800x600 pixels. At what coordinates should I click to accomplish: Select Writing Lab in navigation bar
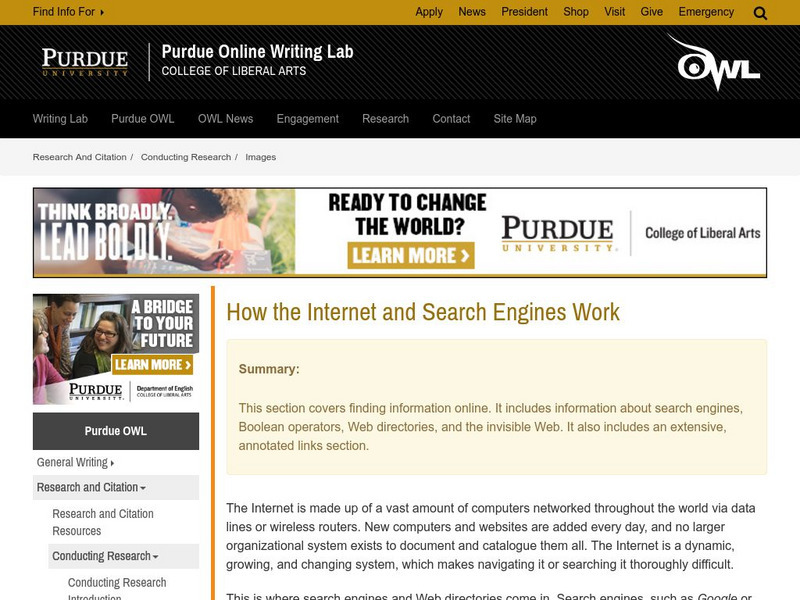[x=60, y=119]
